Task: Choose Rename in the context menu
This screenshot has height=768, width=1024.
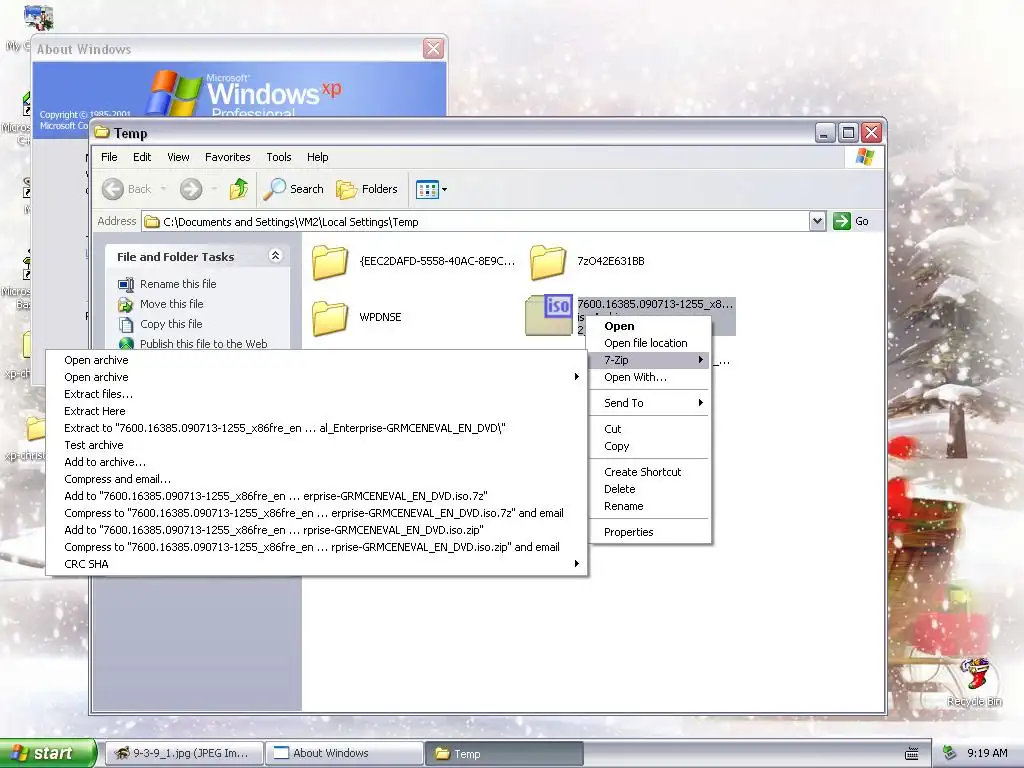Action: (x=648, y=505)
